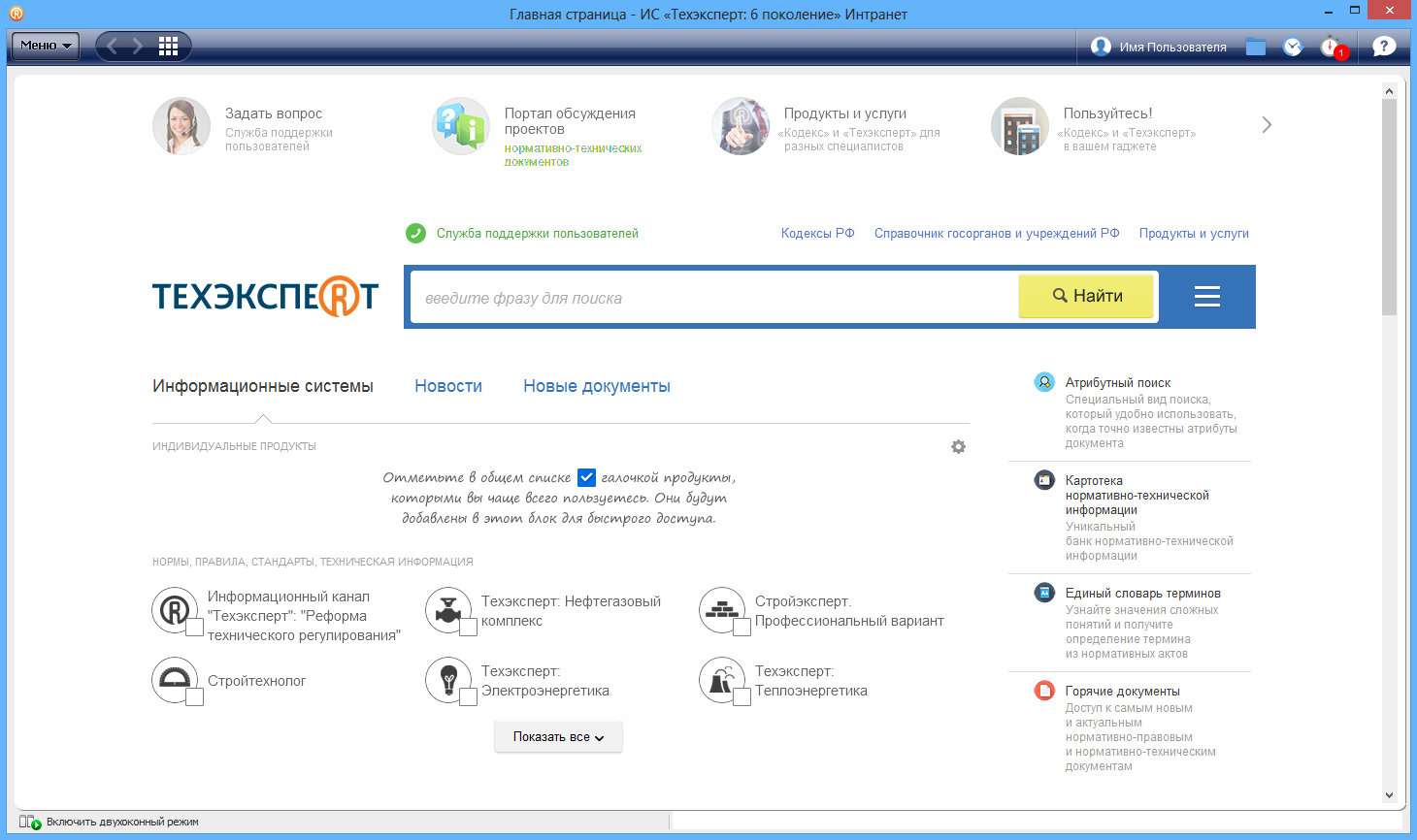Open Стройтехнолог product name link
This screenshot has height=840, width=1417.
[257, 681]
